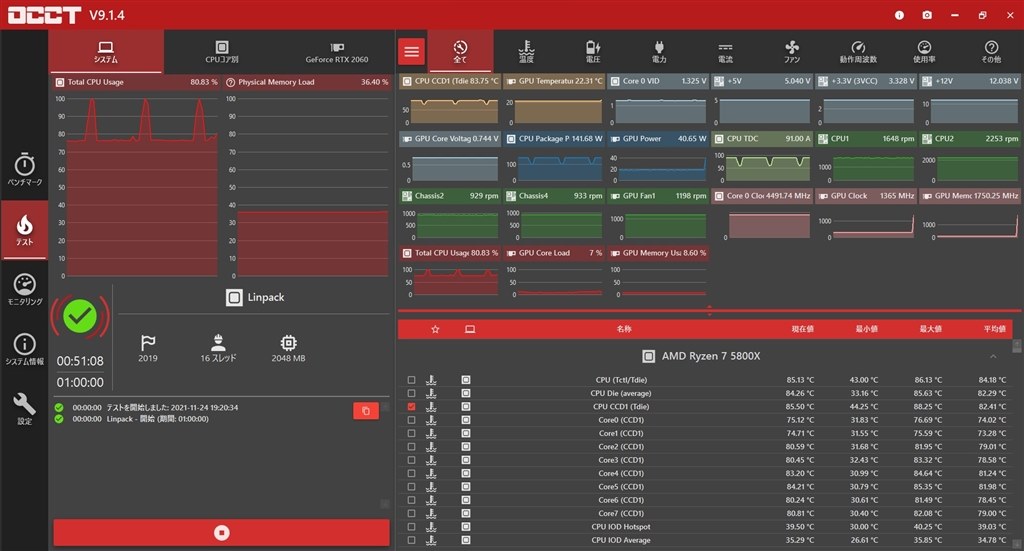Sort by maximum value column header
1024x551 pixels.
point(931,329)
